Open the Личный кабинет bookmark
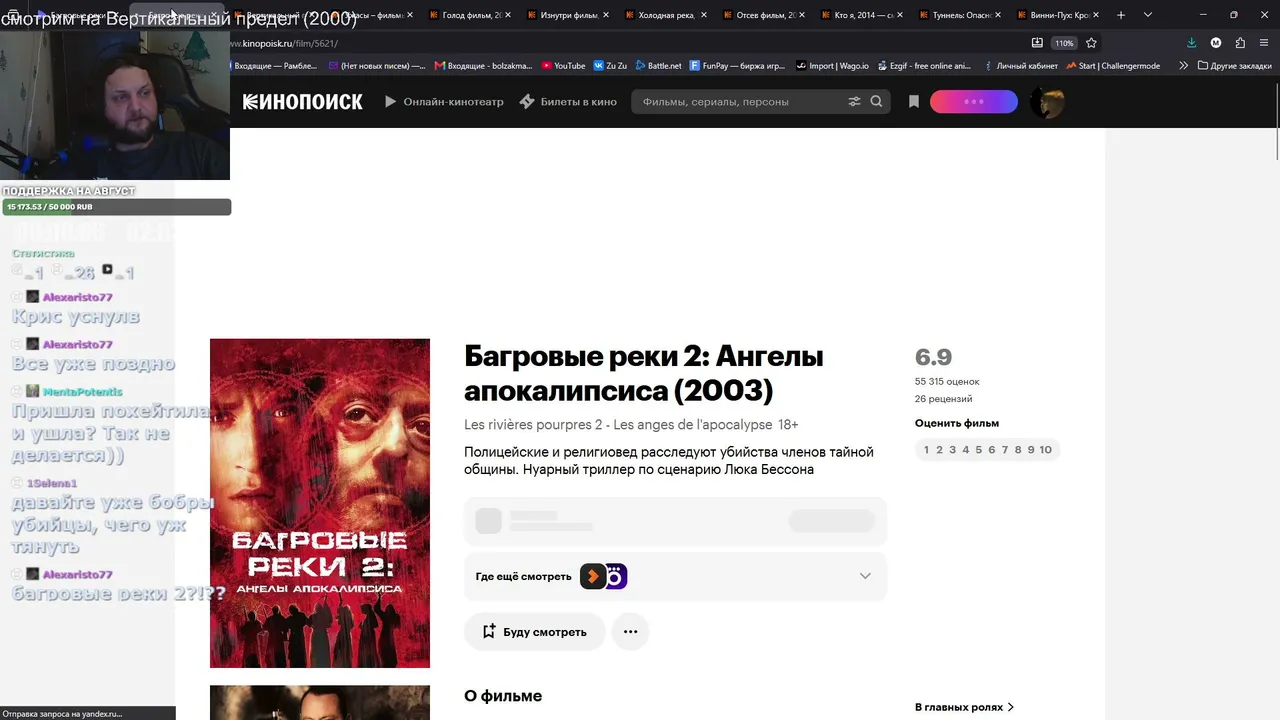This screenshot has width=1280, height=720. click(1020, 66)
